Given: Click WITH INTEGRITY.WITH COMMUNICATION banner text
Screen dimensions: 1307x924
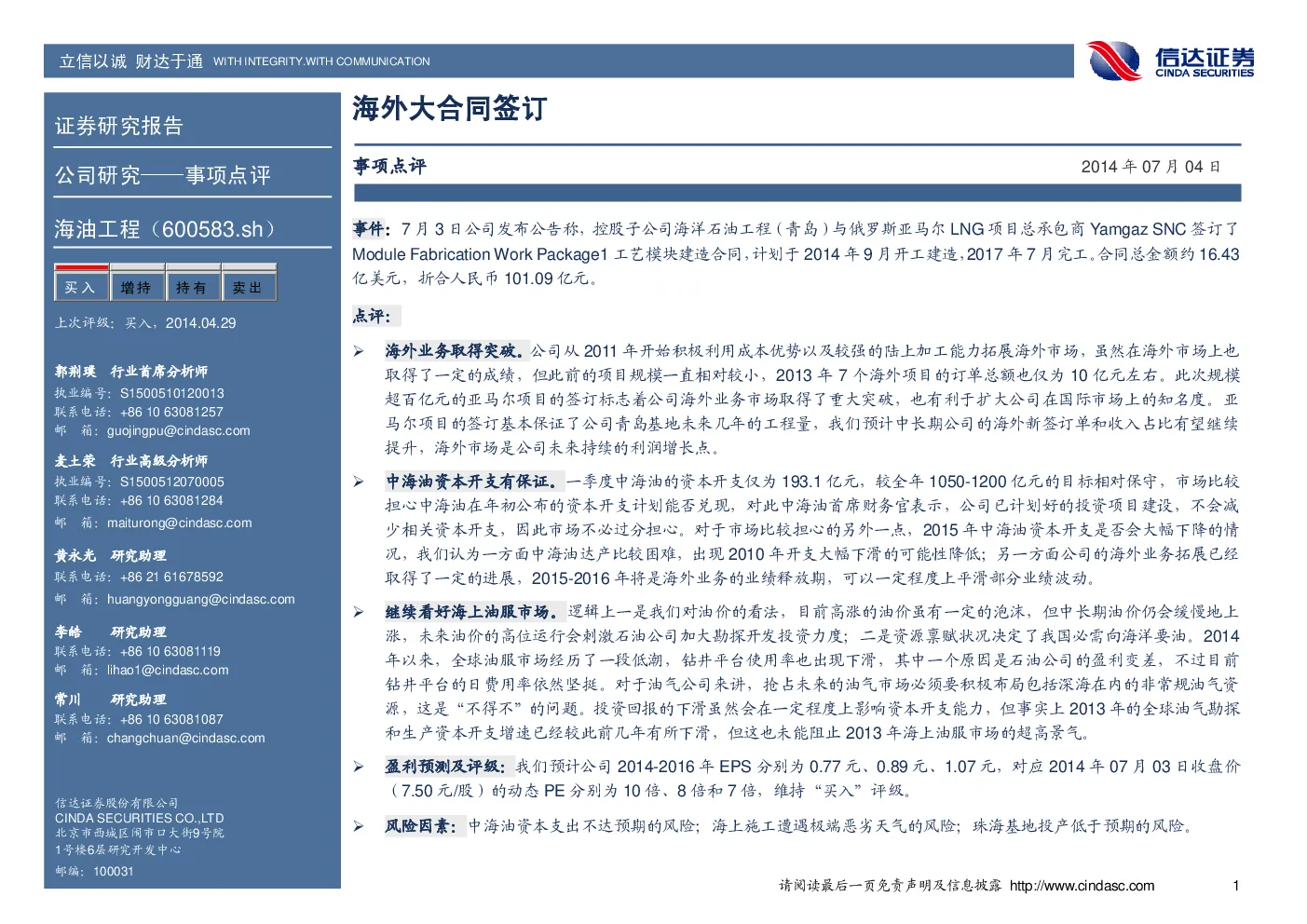Looking at the screenshot, I should tap(321, 61).
